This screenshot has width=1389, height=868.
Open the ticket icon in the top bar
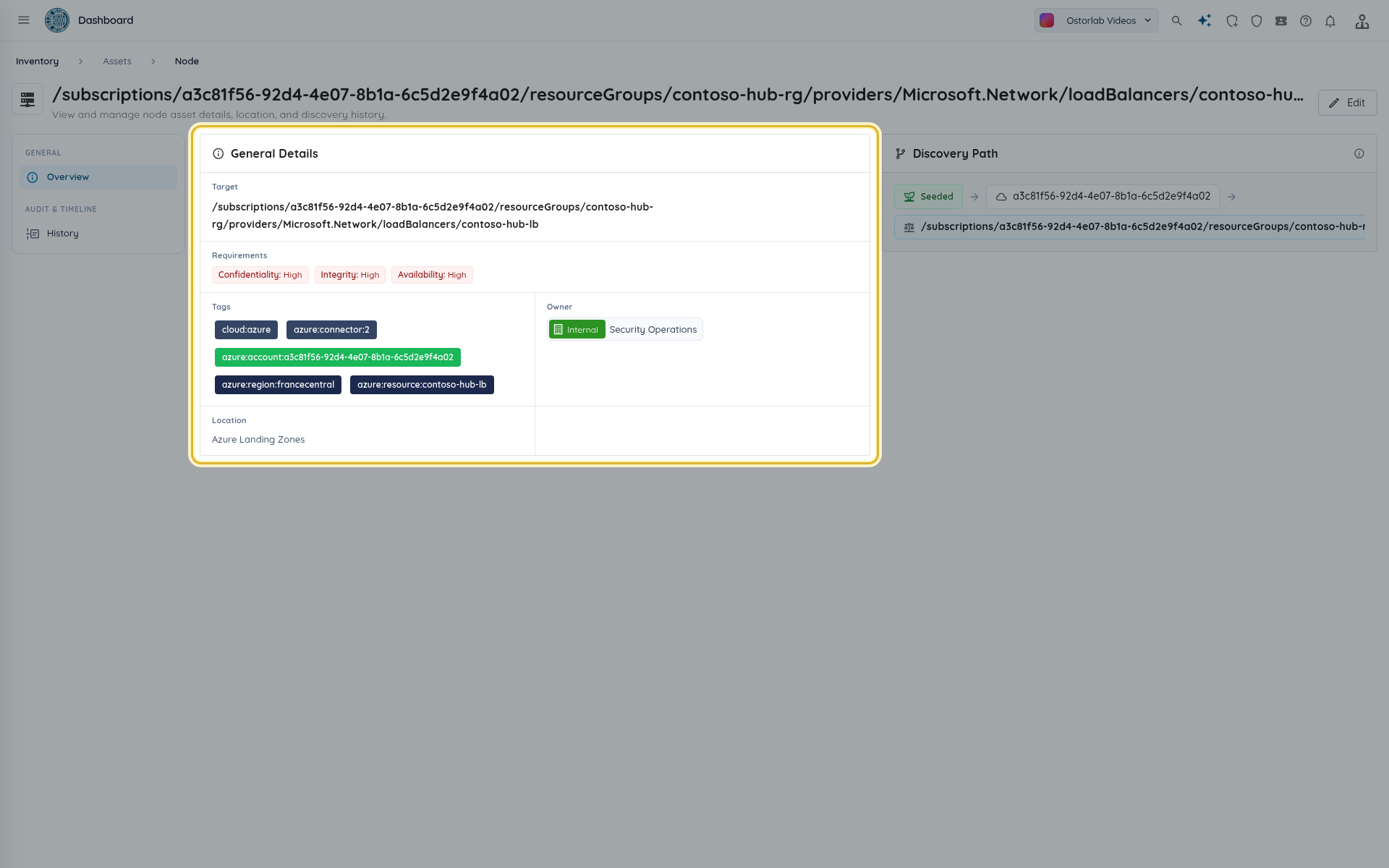[1281, 21]
